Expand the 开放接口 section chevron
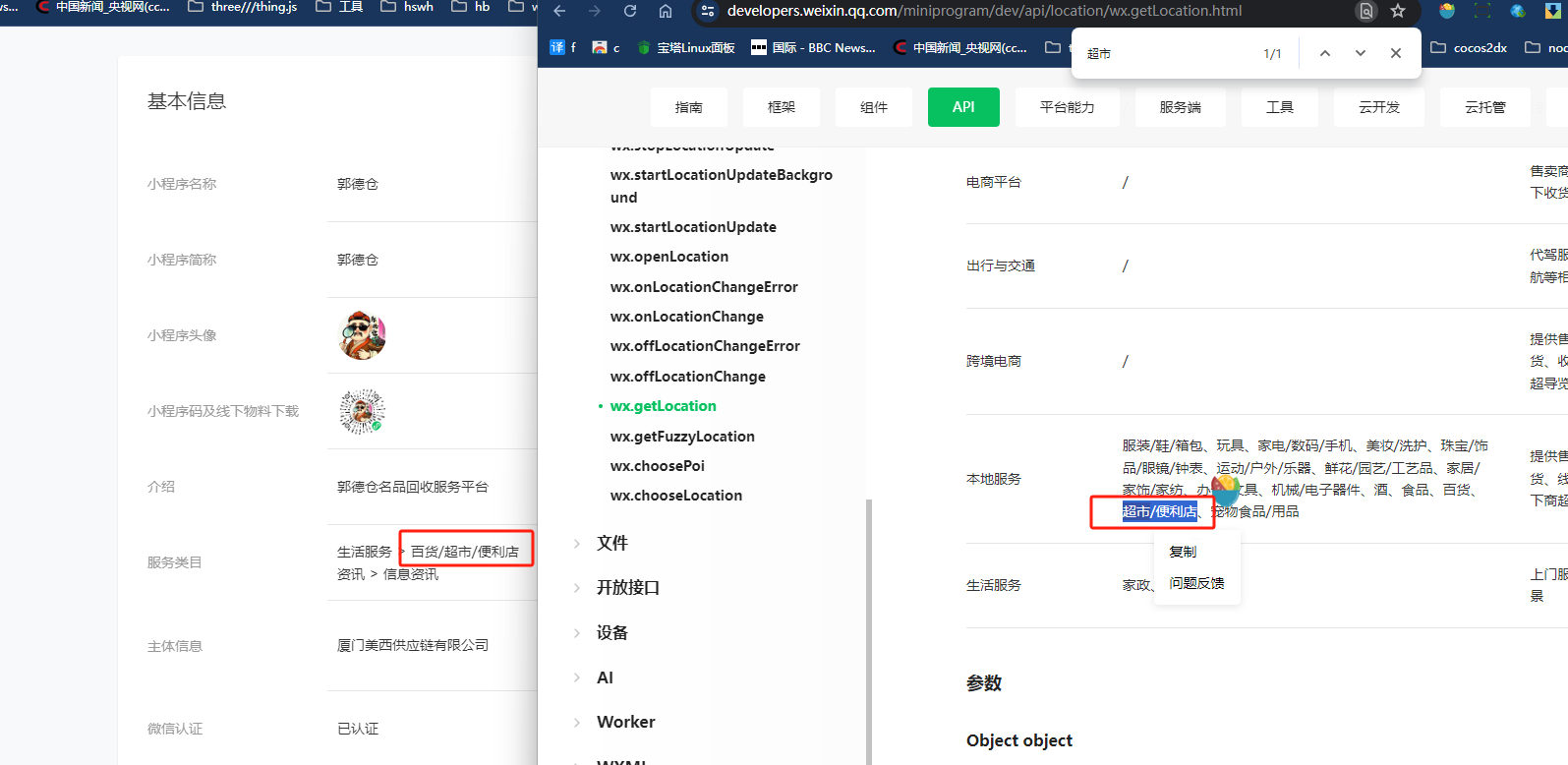Image resolution: width=1568 pixels, height=765 pixels. pyautogui.click(x=577, y=588)
